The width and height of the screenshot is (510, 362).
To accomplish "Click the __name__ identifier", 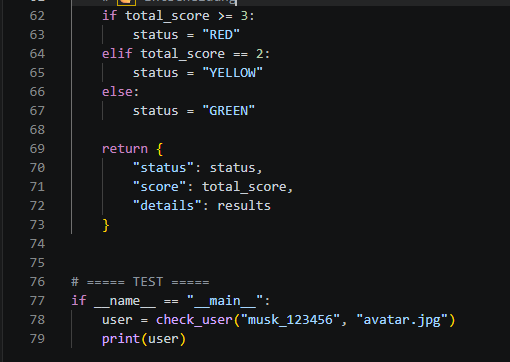I will [125, 301].
